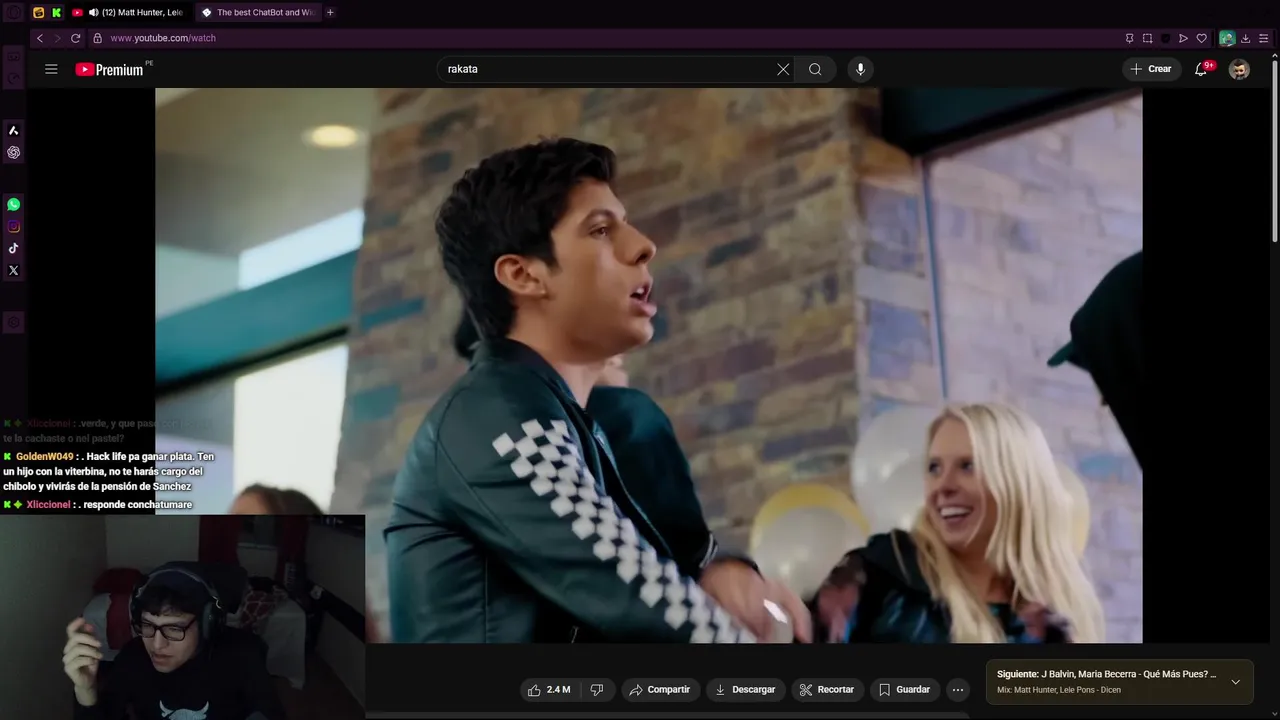Go forward to the next page

point(57,38)
